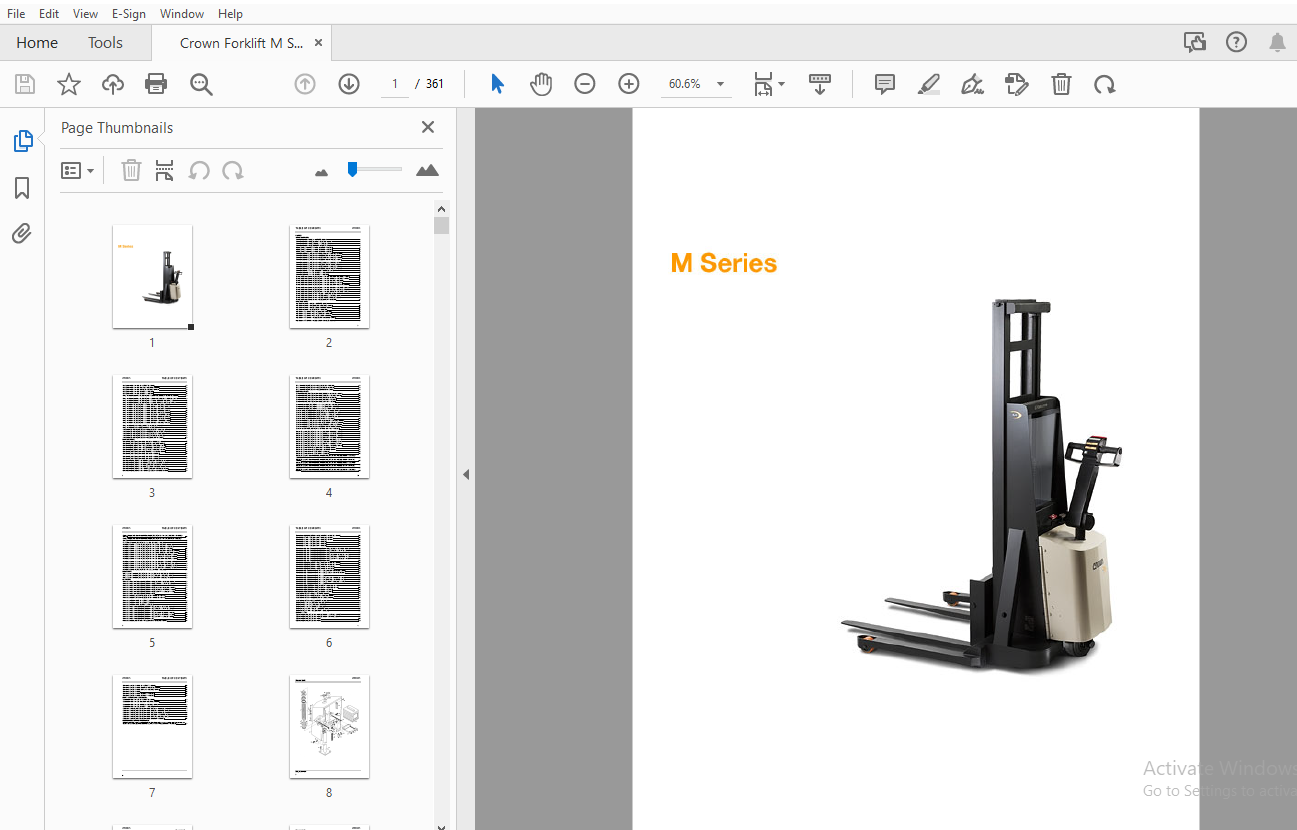
Task: Select page 4 thumbnail
Action: (329, 426)
